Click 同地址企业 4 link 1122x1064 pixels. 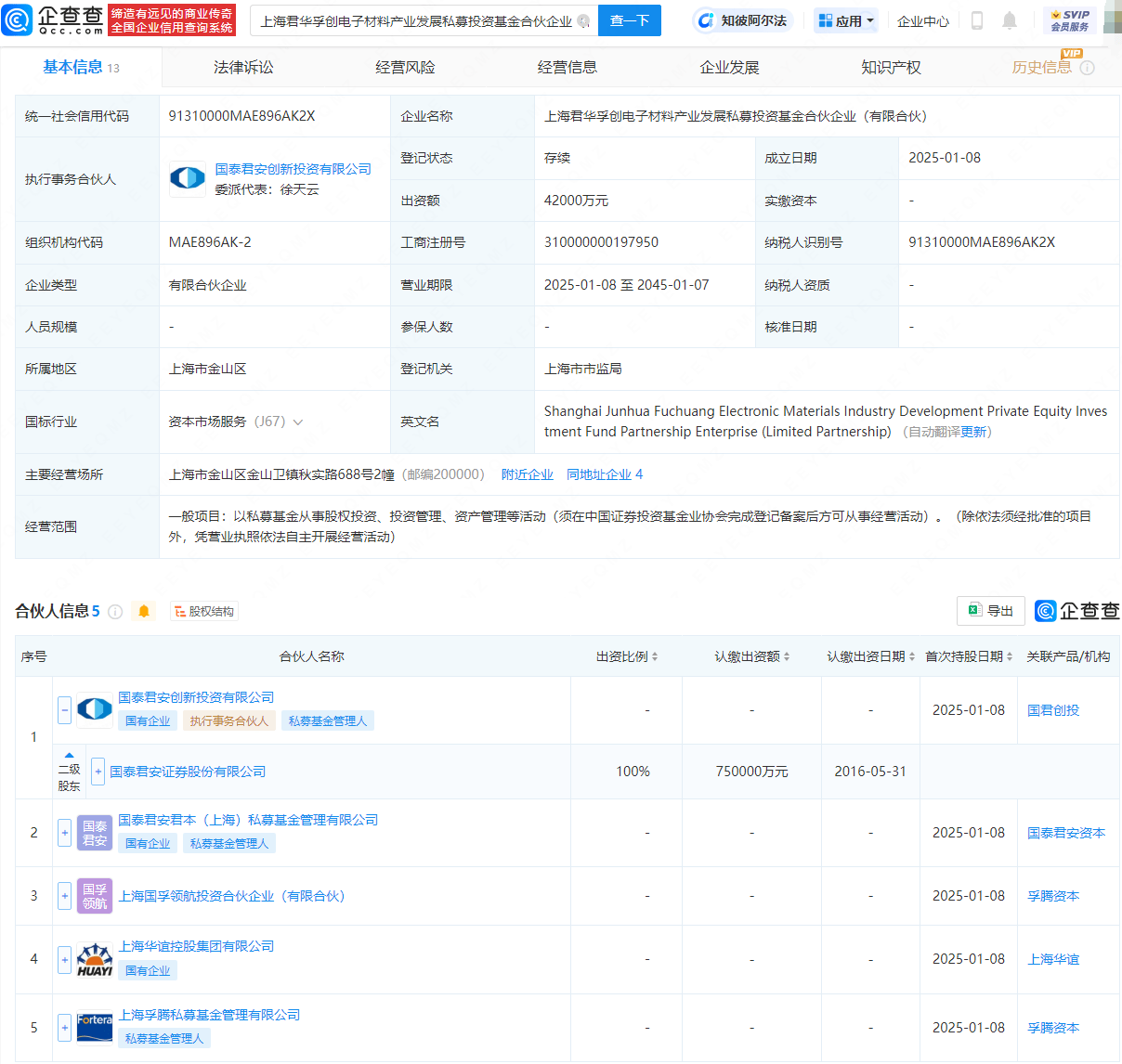point(605,474)
